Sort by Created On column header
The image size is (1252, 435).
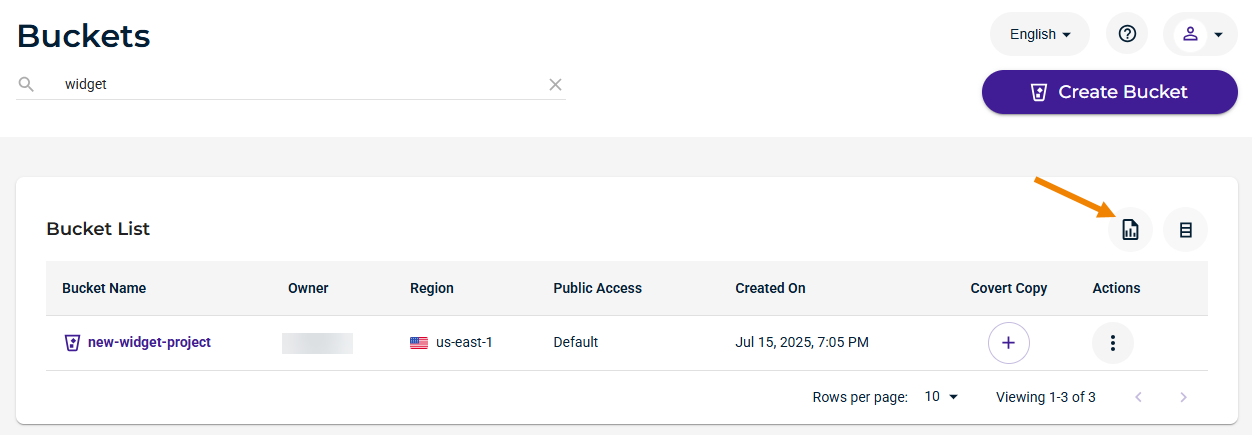(x=770, y=288)
